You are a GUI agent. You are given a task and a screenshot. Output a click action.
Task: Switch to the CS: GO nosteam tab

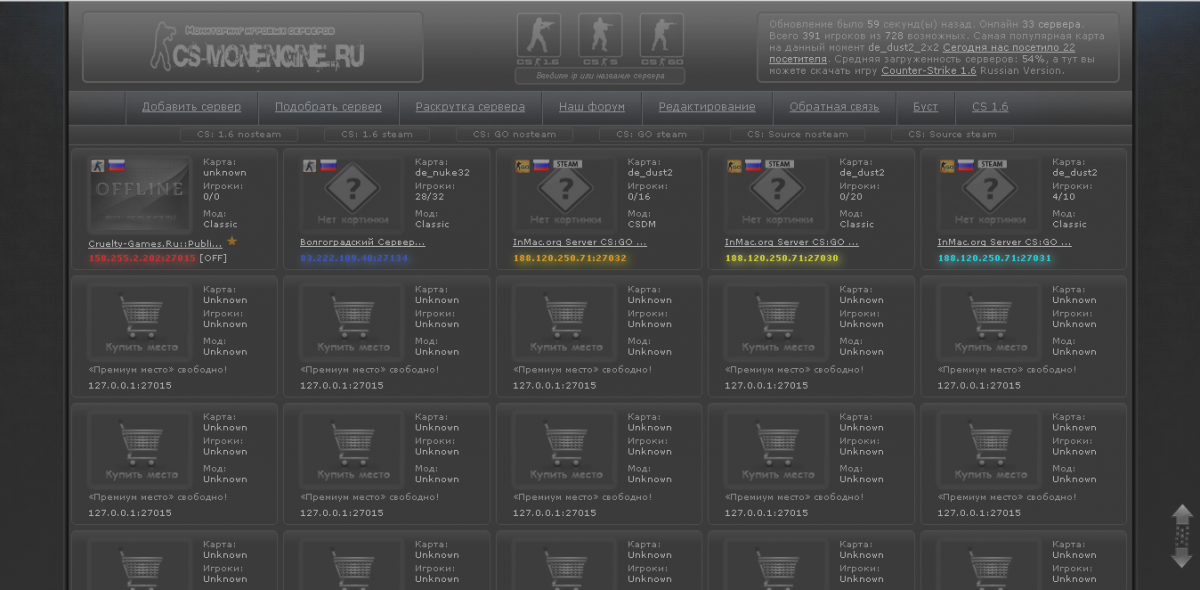516,134
